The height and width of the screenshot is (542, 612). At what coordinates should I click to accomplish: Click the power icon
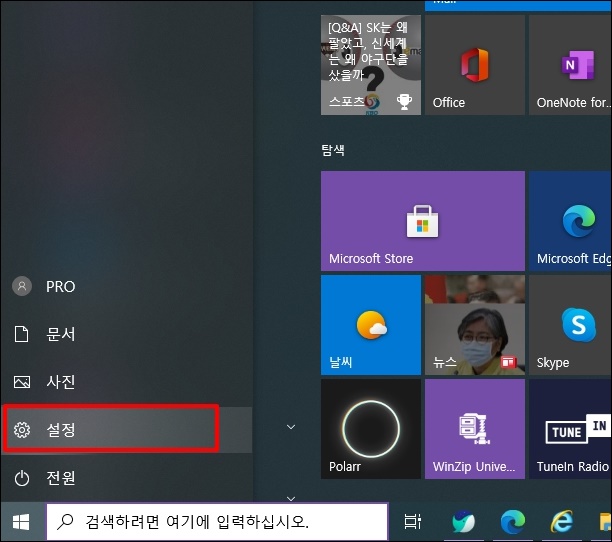(22, 478)
